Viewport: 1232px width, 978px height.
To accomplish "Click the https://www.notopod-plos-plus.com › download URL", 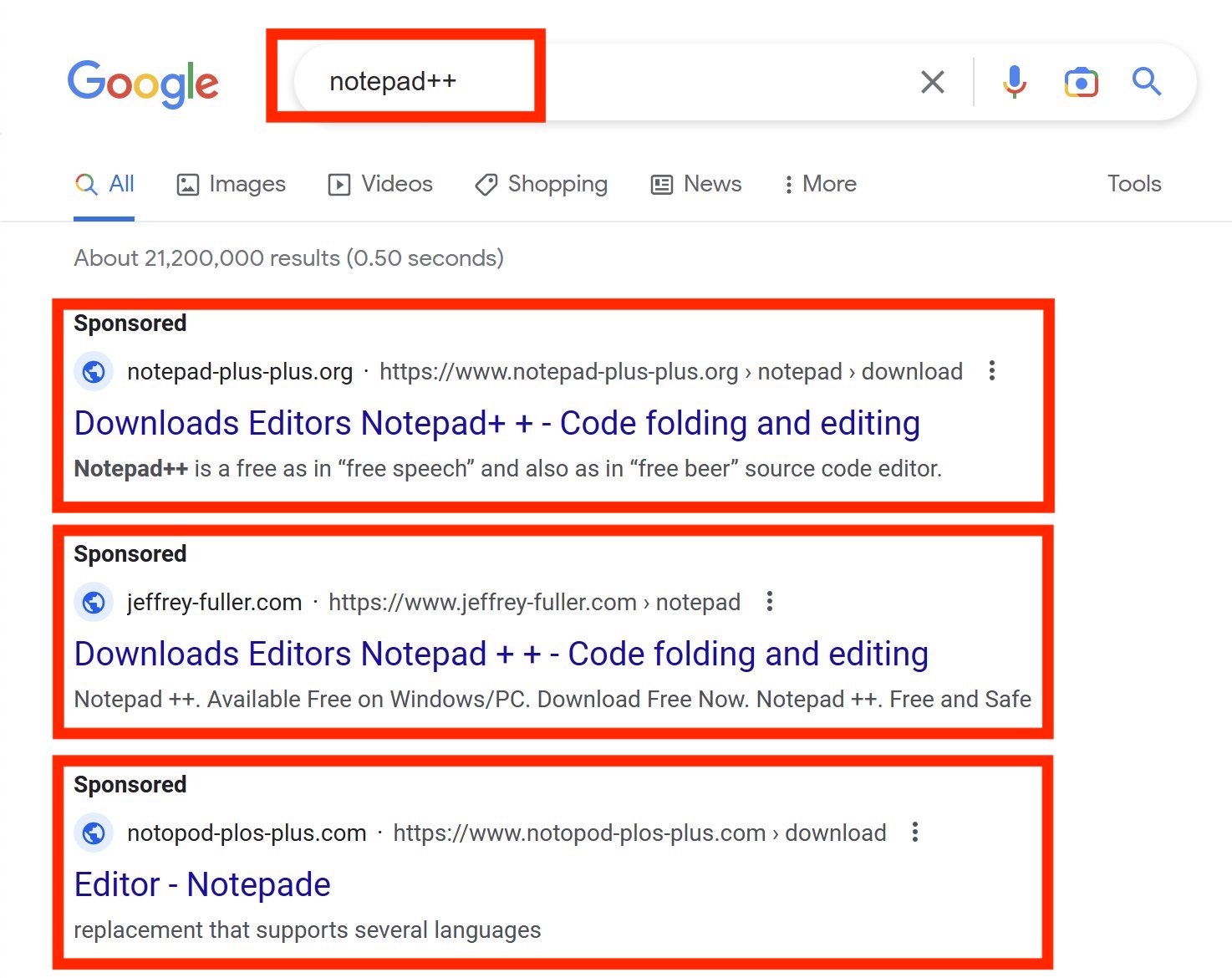I will [x=639, y=833].
